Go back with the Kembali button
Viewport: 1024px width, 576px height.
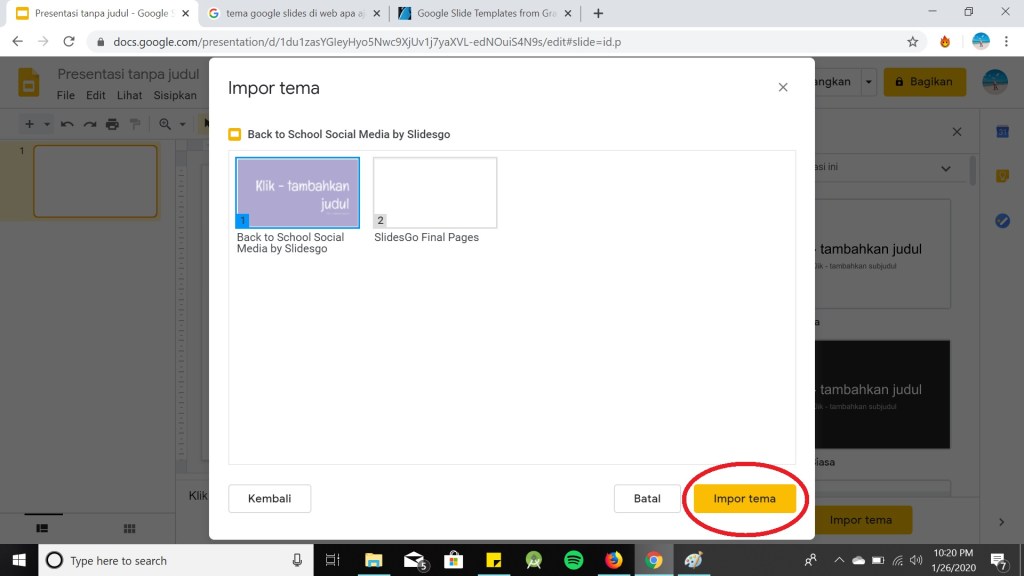coord(269,499)
